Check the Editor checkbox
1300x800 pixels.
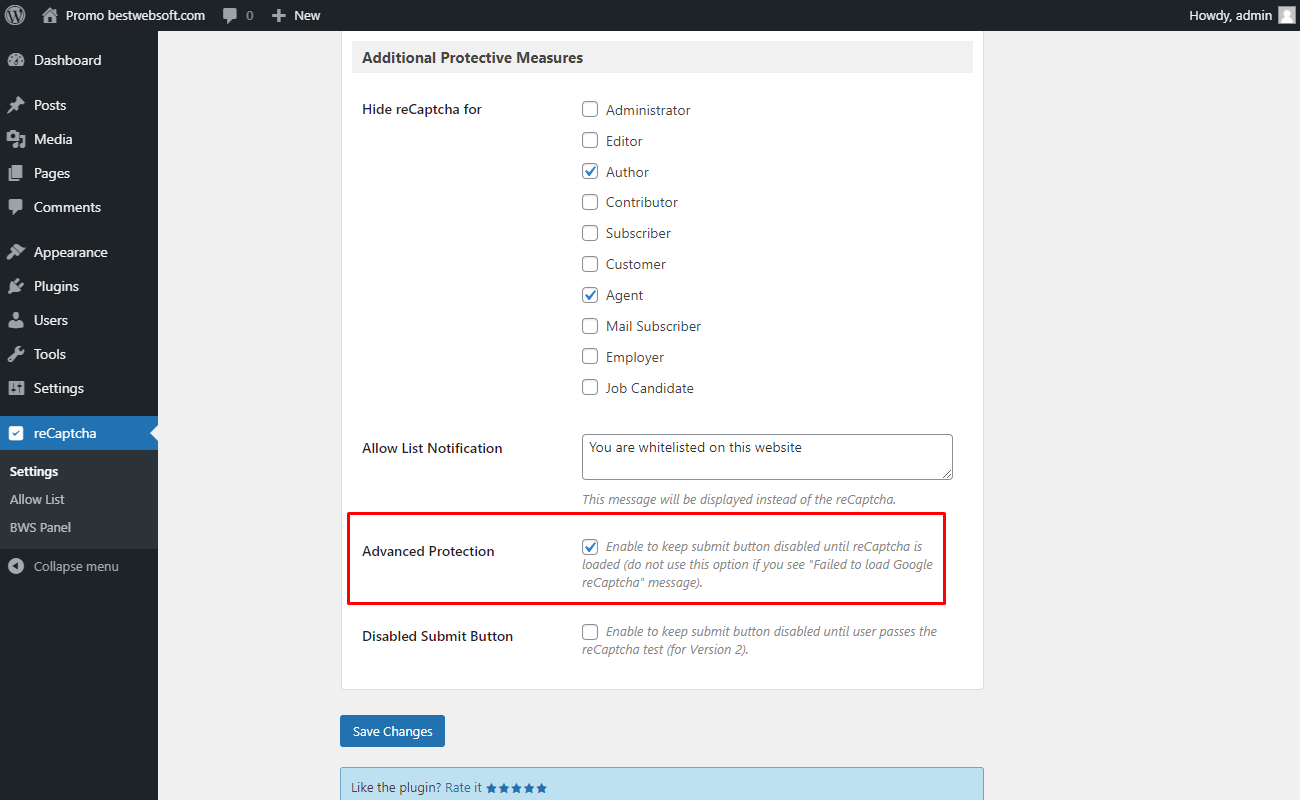[x=590, y=141]
